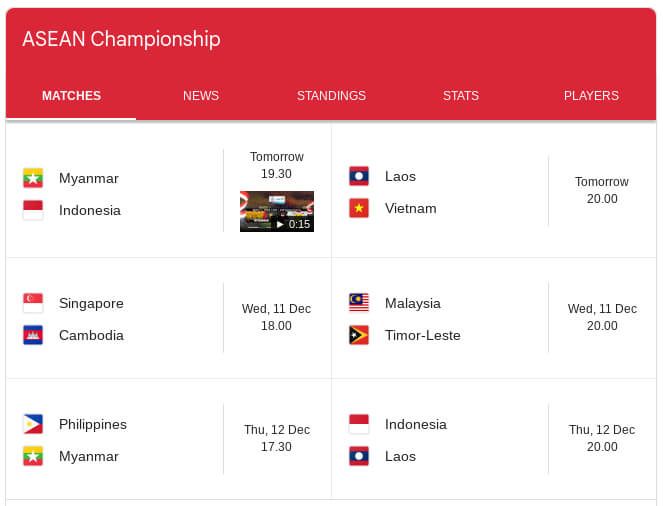
Task: Play the 0:15 match preview video
Action: 277,211
